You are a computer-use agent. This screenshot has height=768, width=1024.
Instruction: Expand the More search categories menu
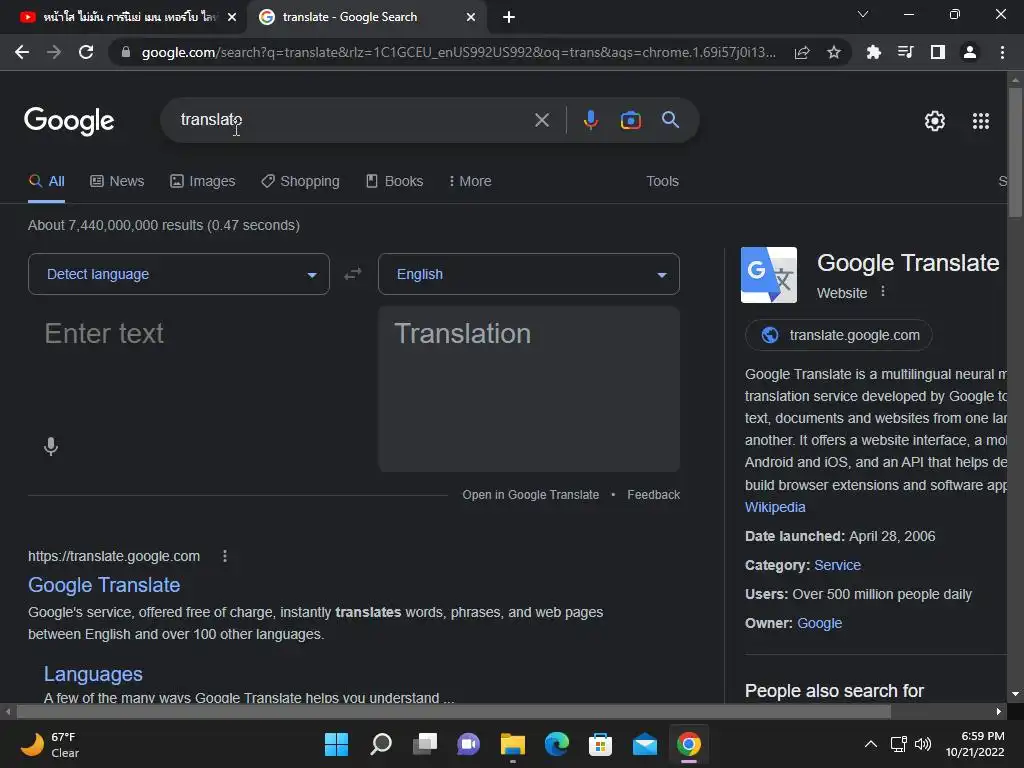pyautogui.click(x=470, y=182)
